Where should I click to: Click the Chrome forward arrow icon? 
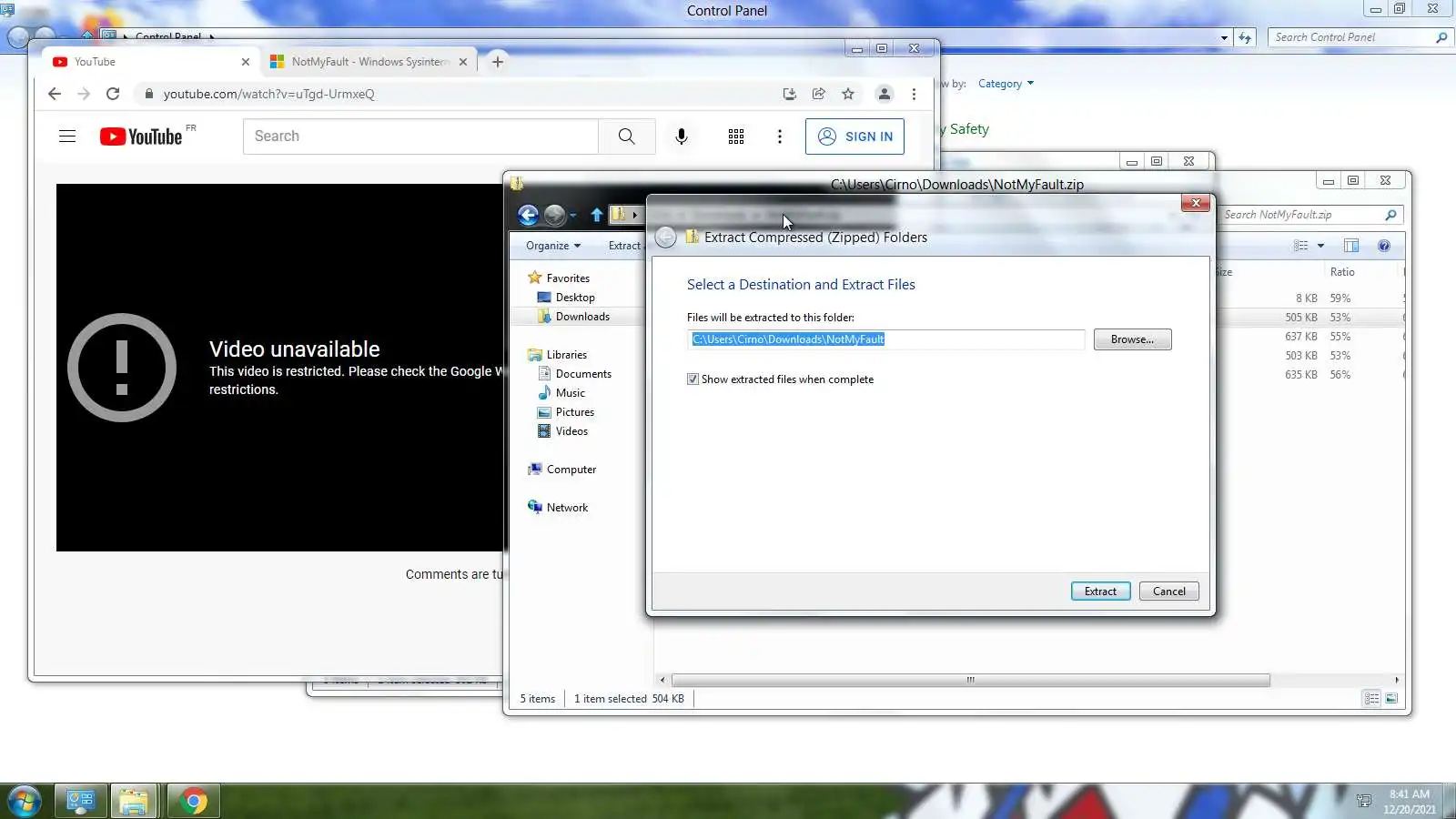(84, 94)
